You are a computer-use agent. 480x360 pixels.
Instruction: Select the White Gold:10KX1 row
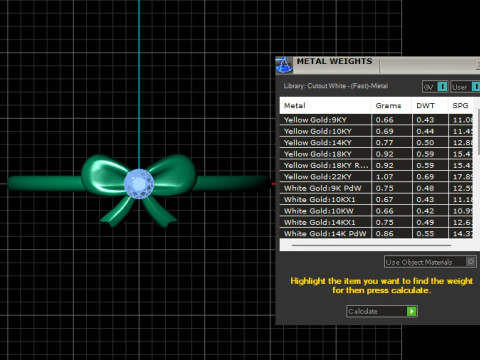click(376, 199)
